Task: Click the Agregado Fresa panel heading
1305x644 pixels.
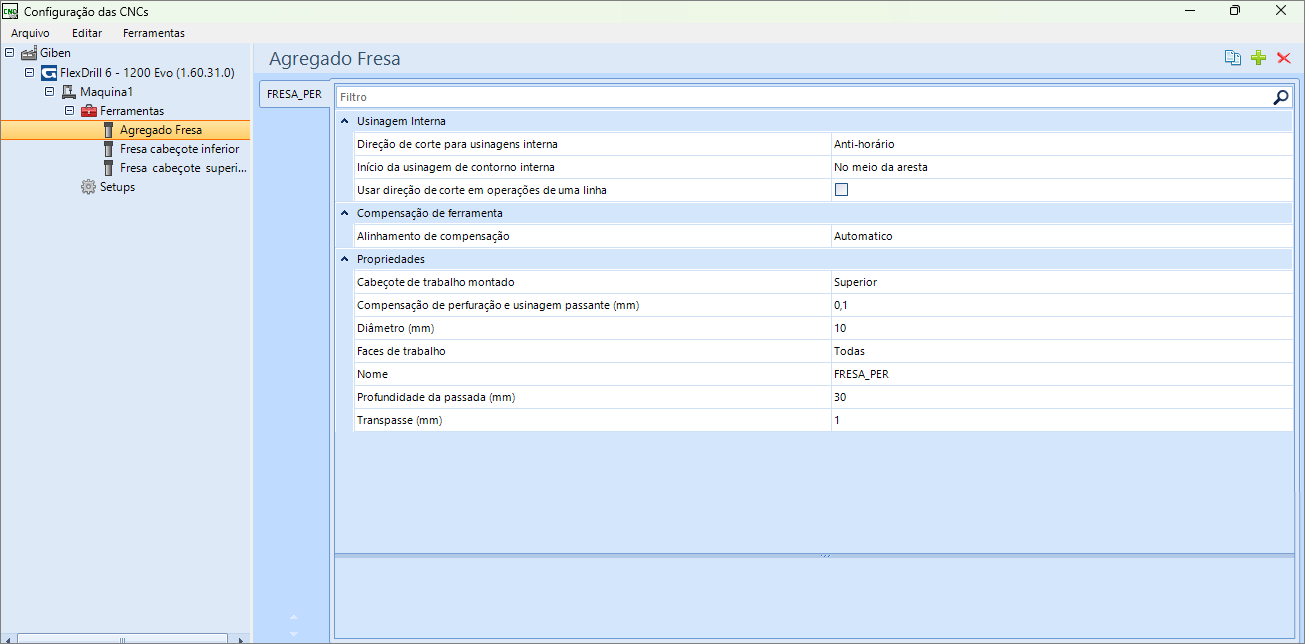Action: [335, 59]
